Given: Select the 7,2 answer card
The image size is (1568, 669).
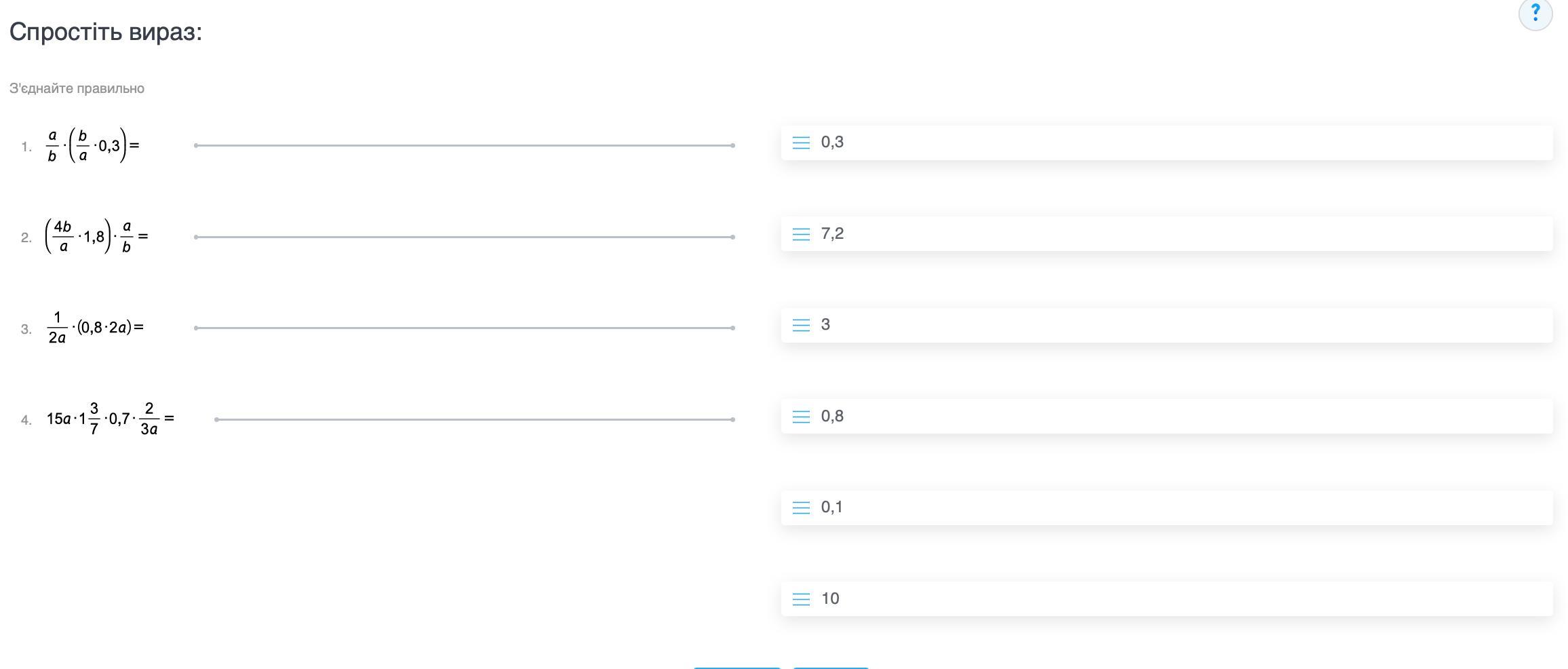Looking at the screenshot, I should (x=1167, y=234).
